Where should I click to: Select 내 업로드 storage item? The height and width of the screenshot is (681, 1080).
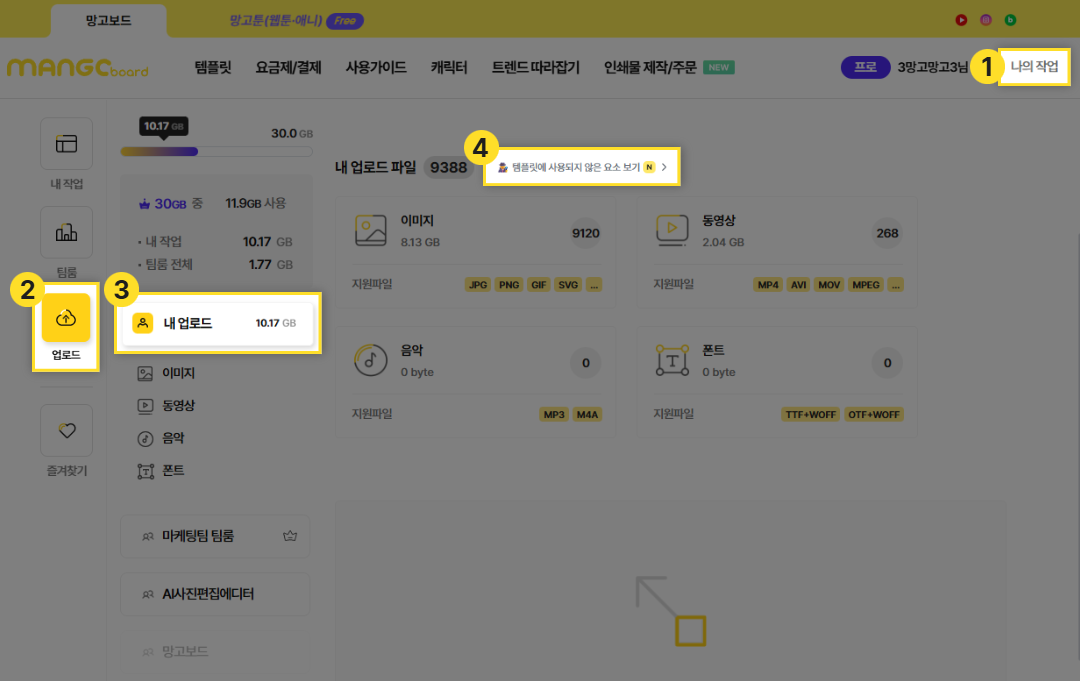tap(216, 323)
